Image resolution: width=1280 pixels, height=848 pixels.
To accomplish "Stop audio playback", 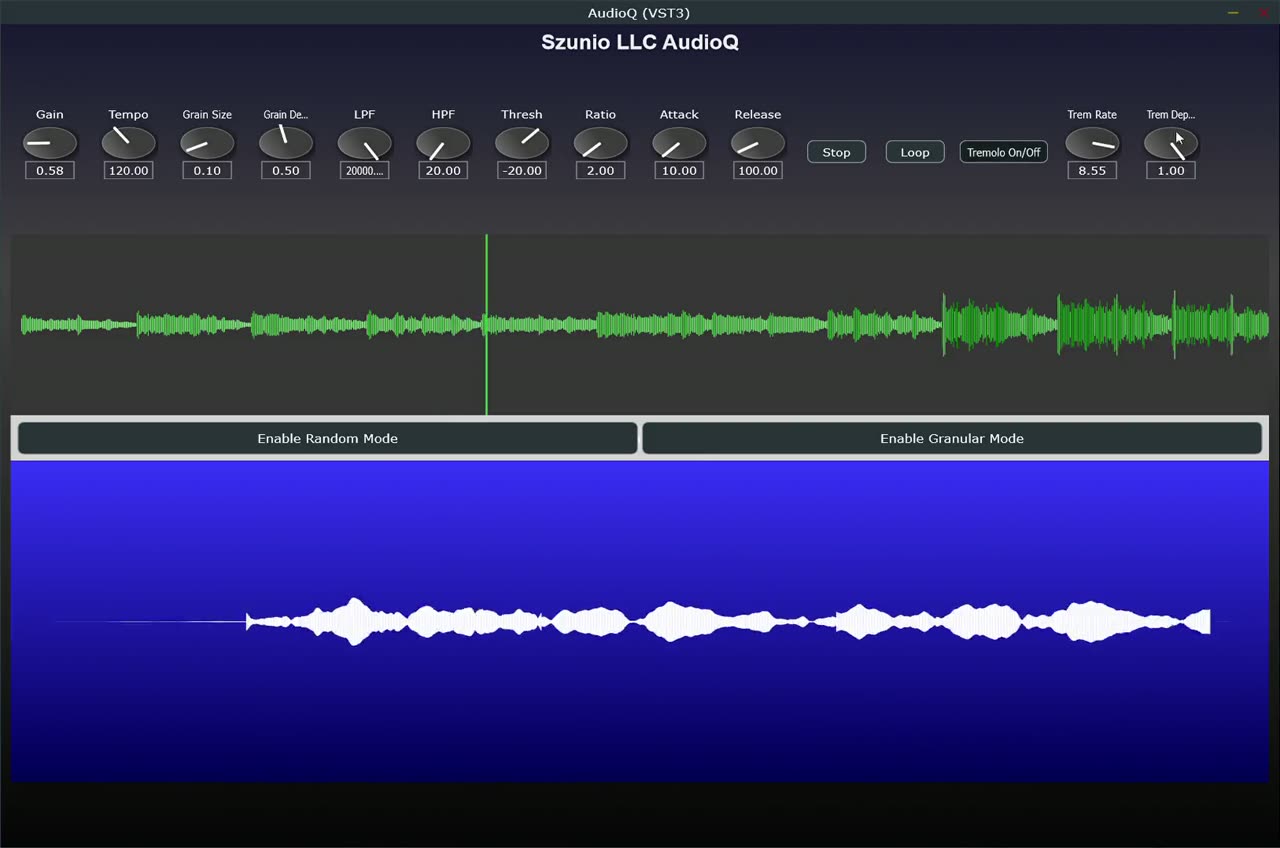I will tap(836, 152).
